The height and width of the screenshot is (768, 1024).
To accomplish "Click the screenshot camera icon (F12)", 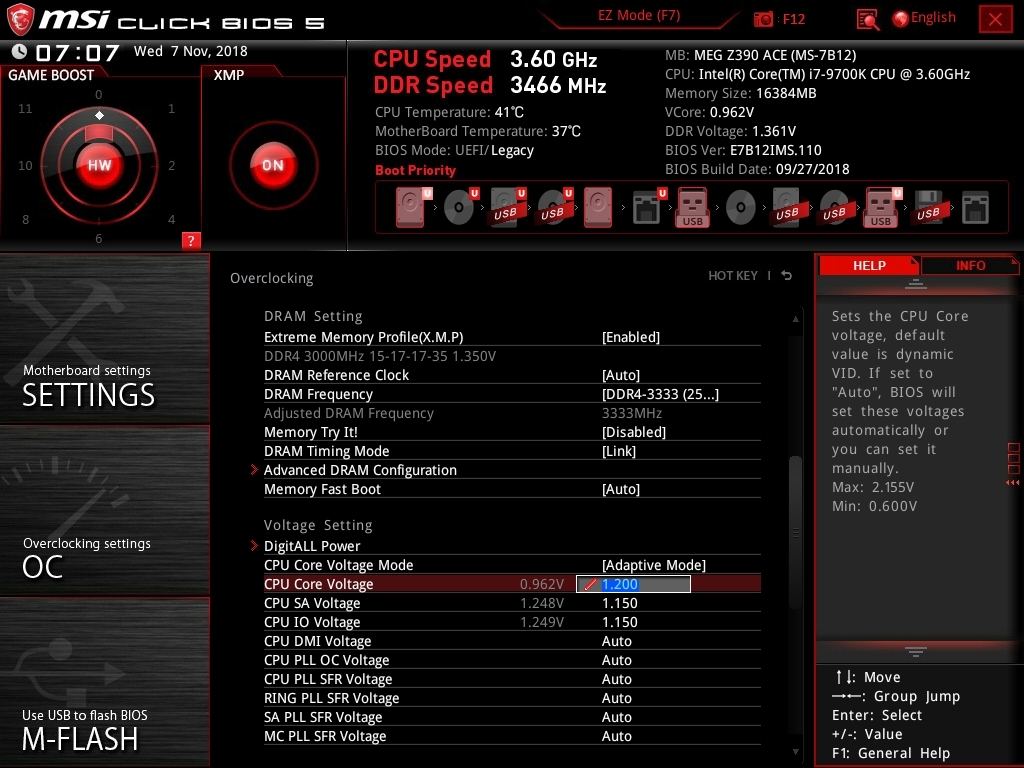I will pos(763,19).
